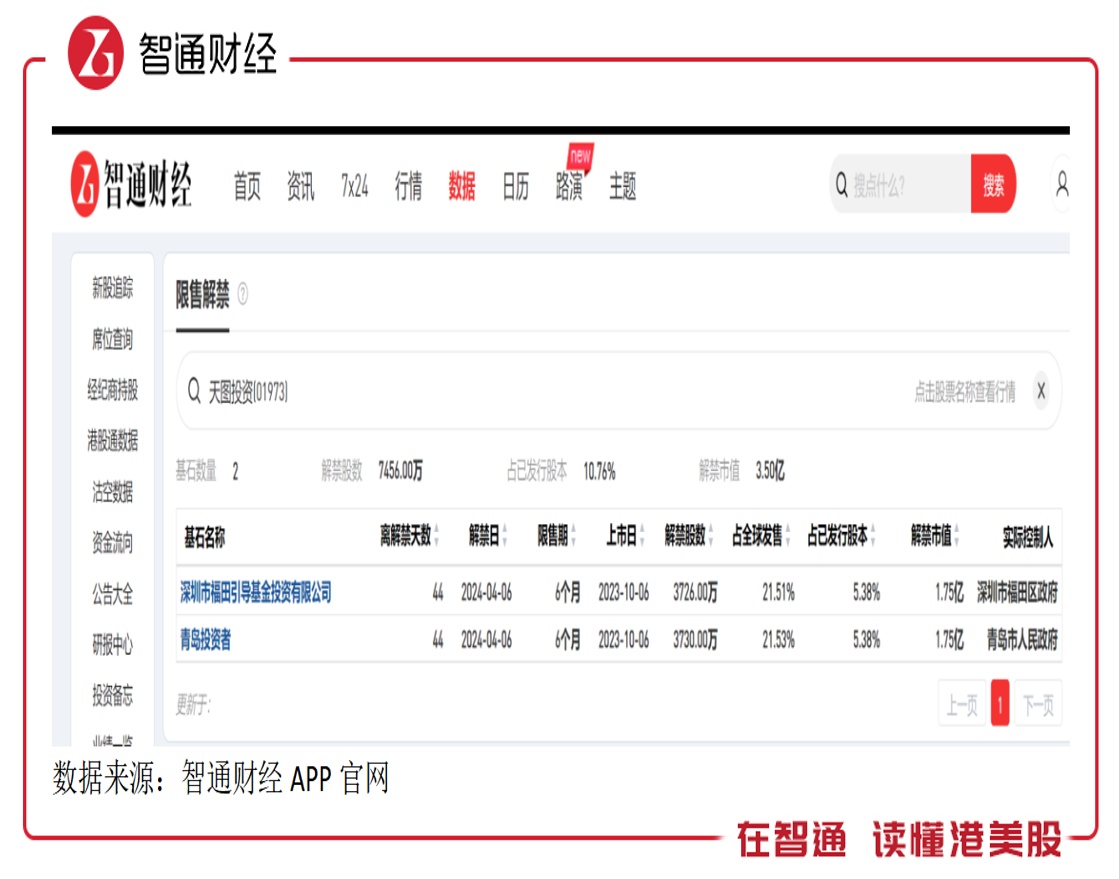
Task: Click page 1 pagination button
Action: pos(1000,705)
